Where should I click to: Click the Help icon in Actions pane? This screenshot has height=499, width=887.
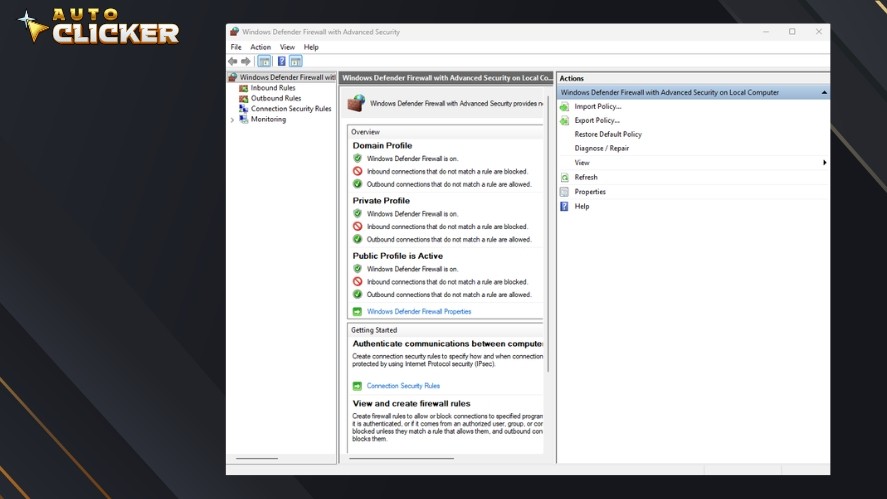pyautogui.click(x=565, y=207)
